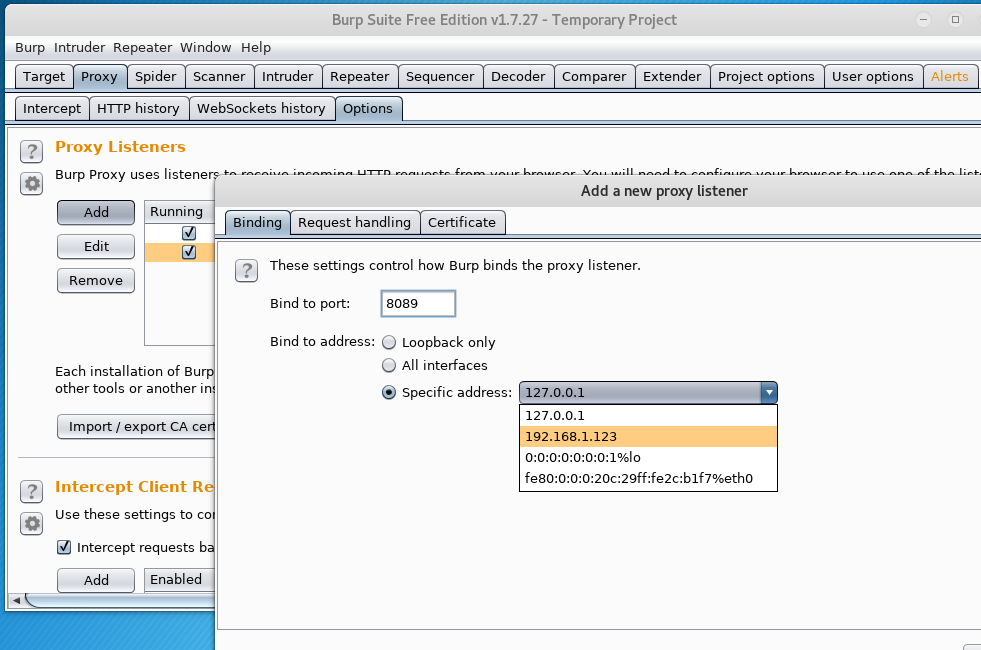
Task: Select Specific address radio button
Action: coord(389,392)
